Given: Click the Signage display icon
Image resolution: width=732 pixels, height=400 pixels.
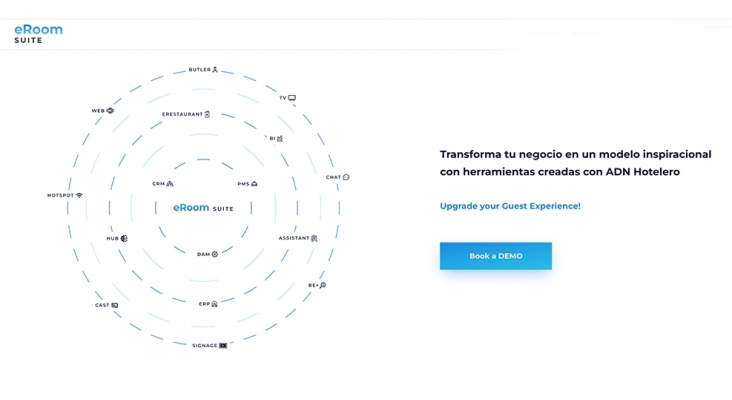Looking at the screenshot, I should coord(223,345).
